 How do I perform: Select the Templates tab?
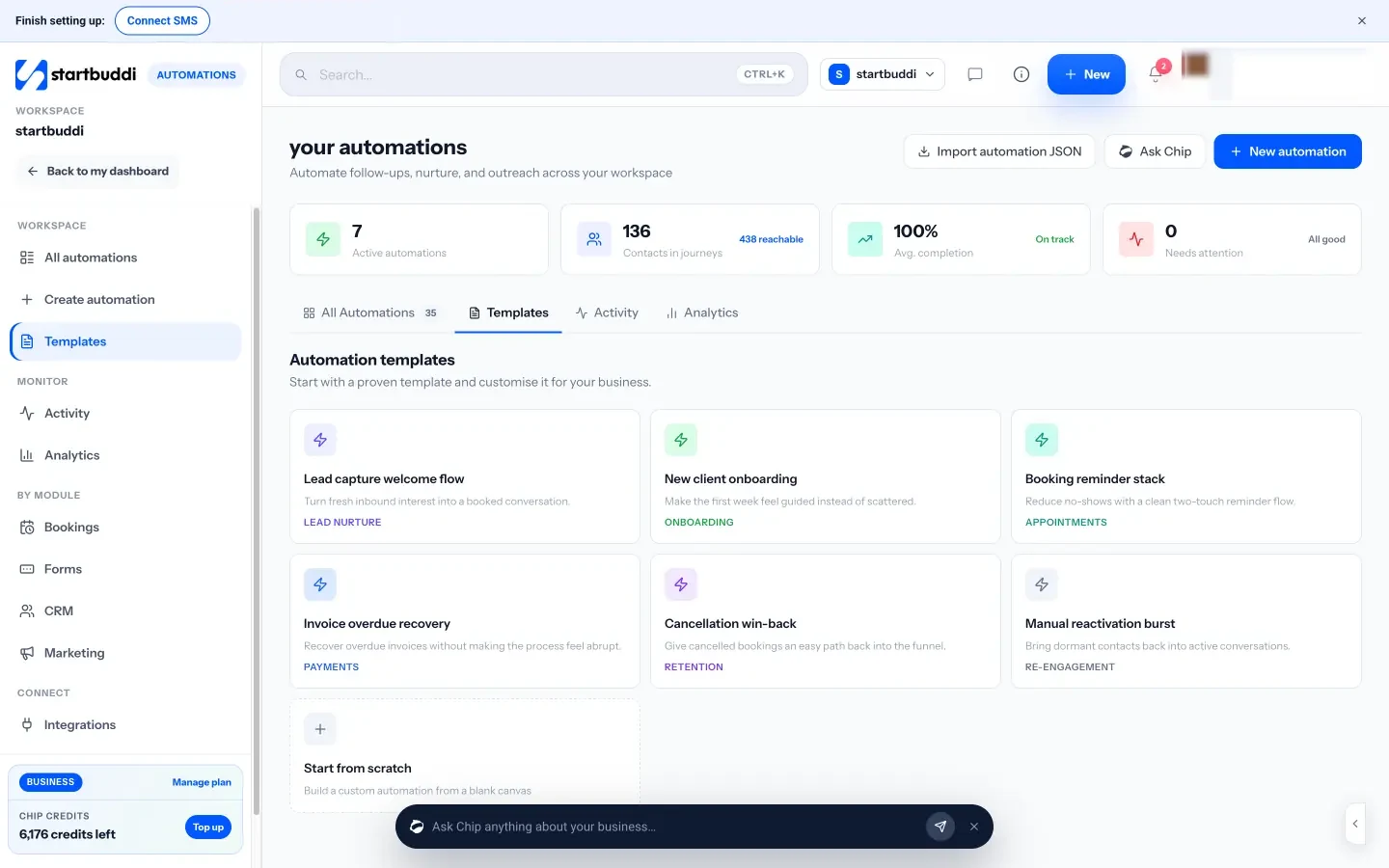[508, 312]
